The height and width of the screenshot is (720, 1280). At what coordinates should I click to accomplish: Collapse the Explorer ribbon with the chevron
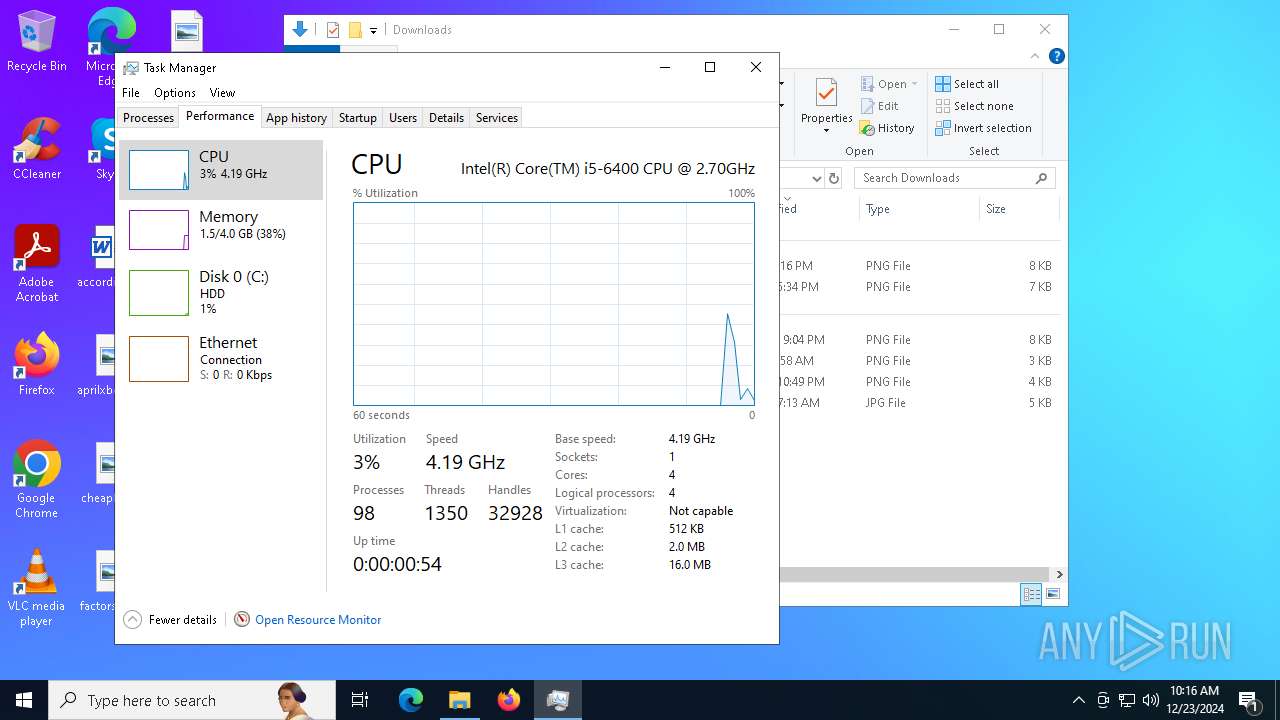coord(1035,56)
